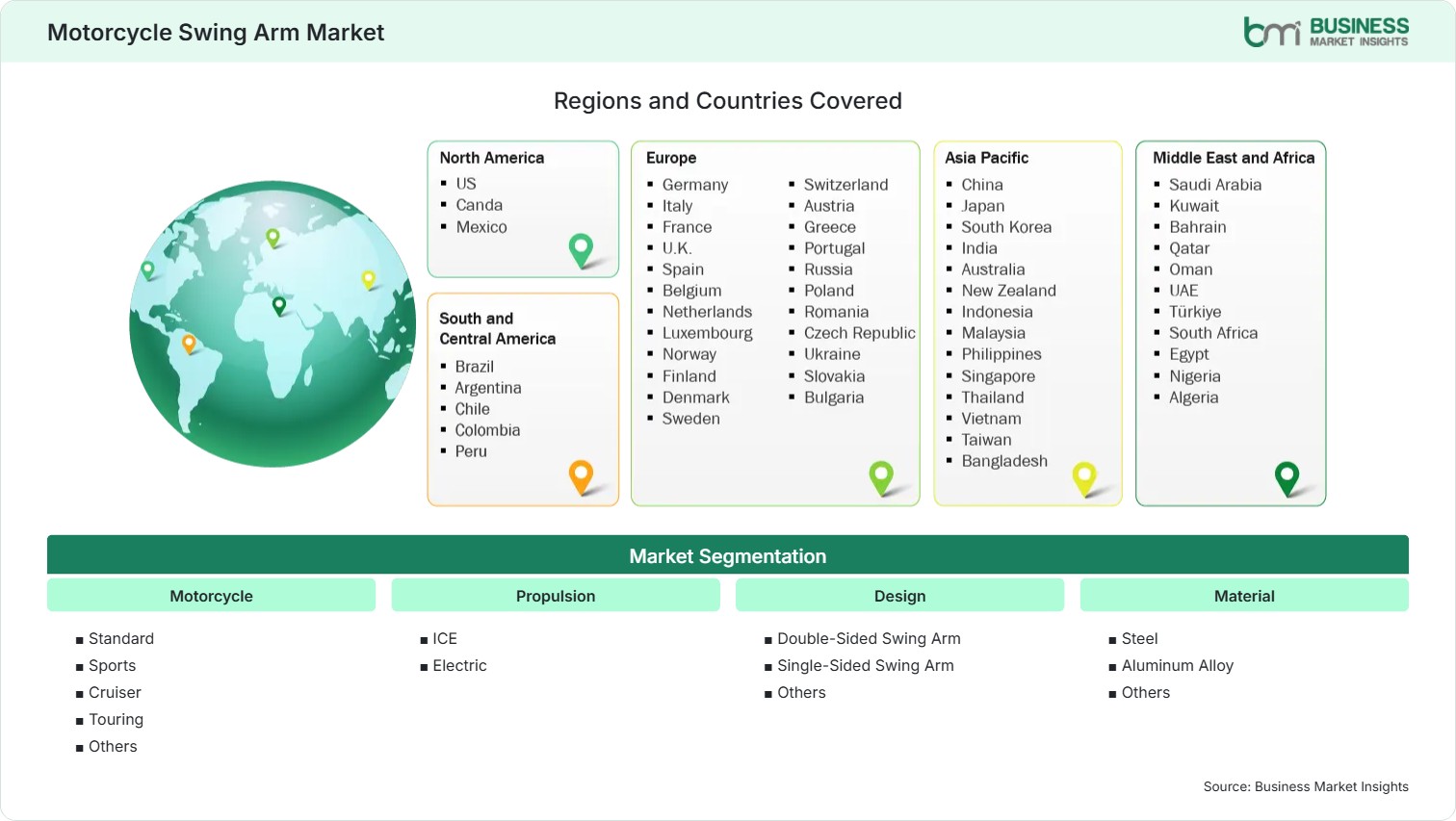Click the yellow pin in Asia Pacific card
The width and height of the screenshot is (1456, 821).
point(1085,478)
